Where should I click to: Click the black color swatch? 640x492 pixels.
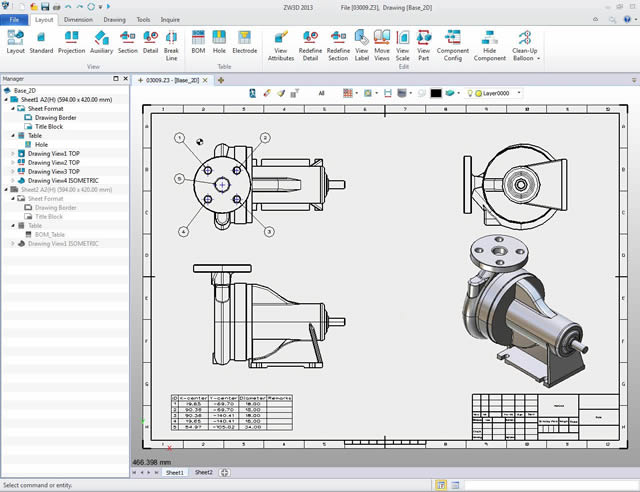[436, 93]
